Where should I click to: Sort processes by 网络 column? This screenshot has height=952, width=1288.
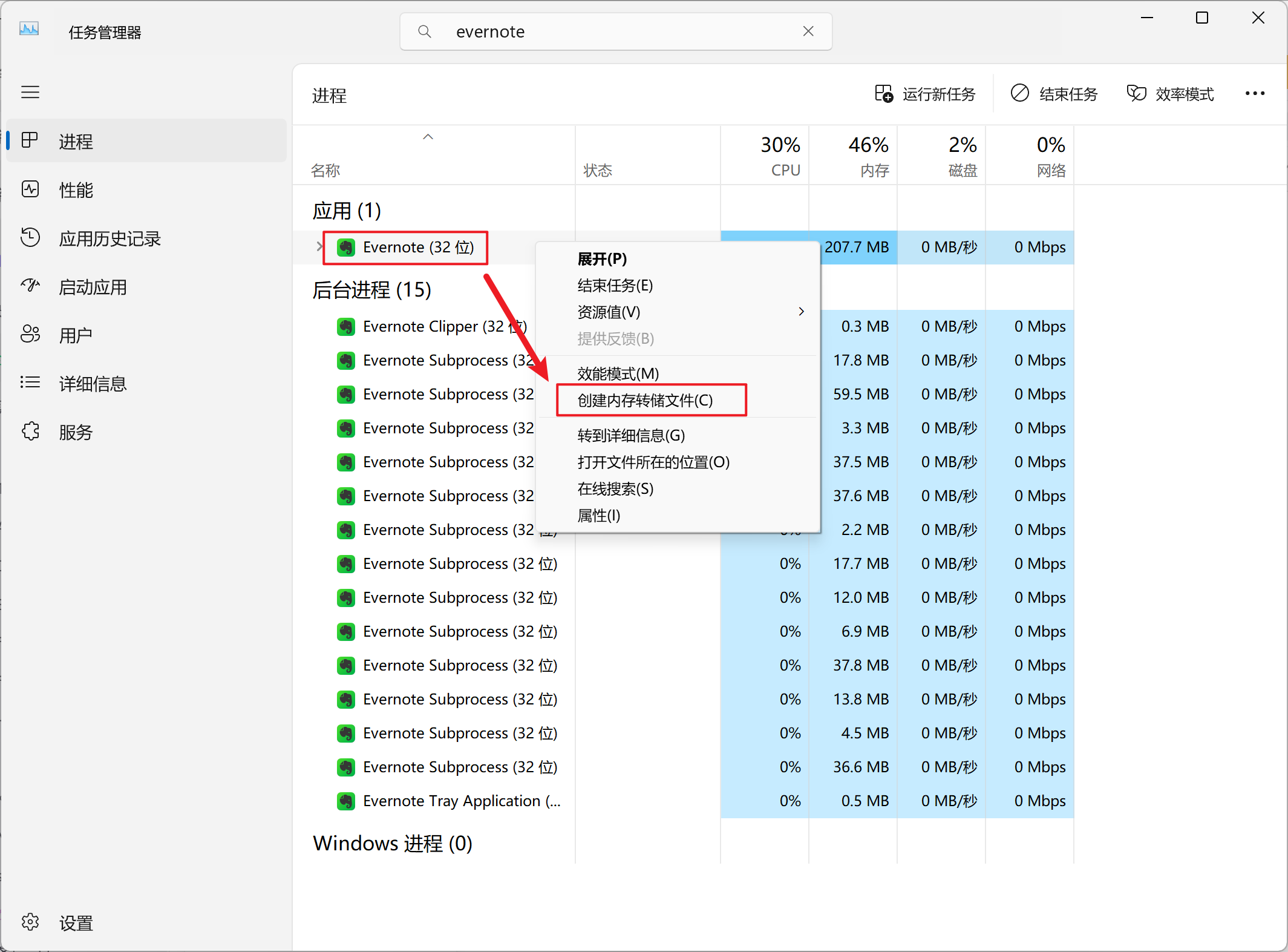pos(1030,156)
